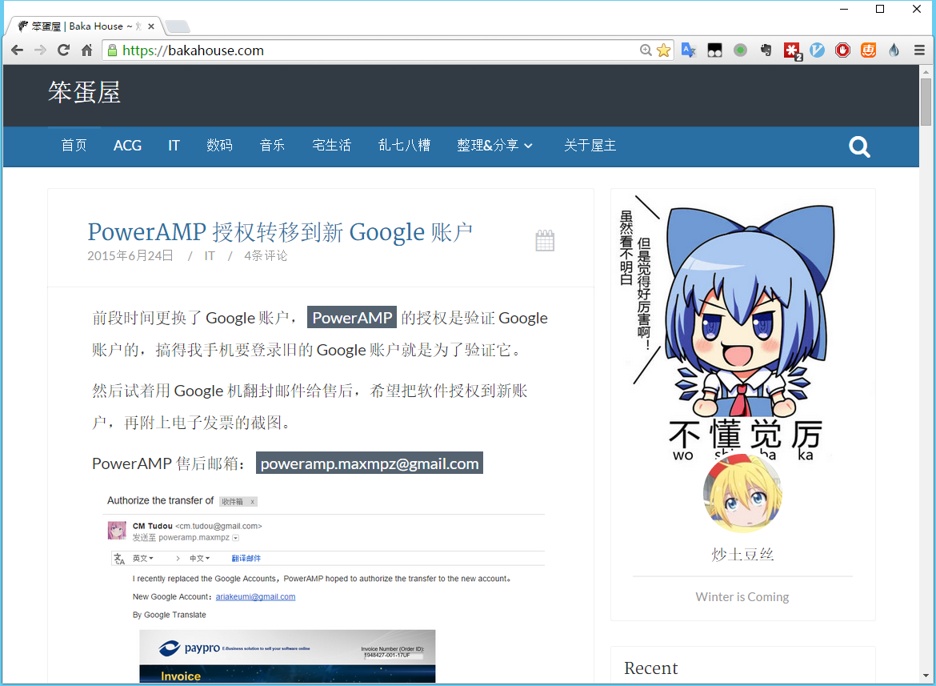
Task: Open the PowerAMP 授权转移 post title
Action: click(x=280, y=232)
